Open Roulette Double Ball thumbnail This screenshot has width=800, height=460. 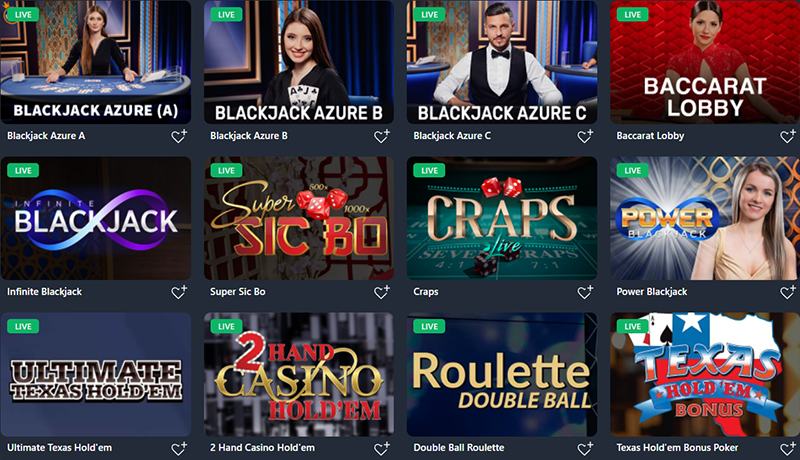(x=502, y=374)
